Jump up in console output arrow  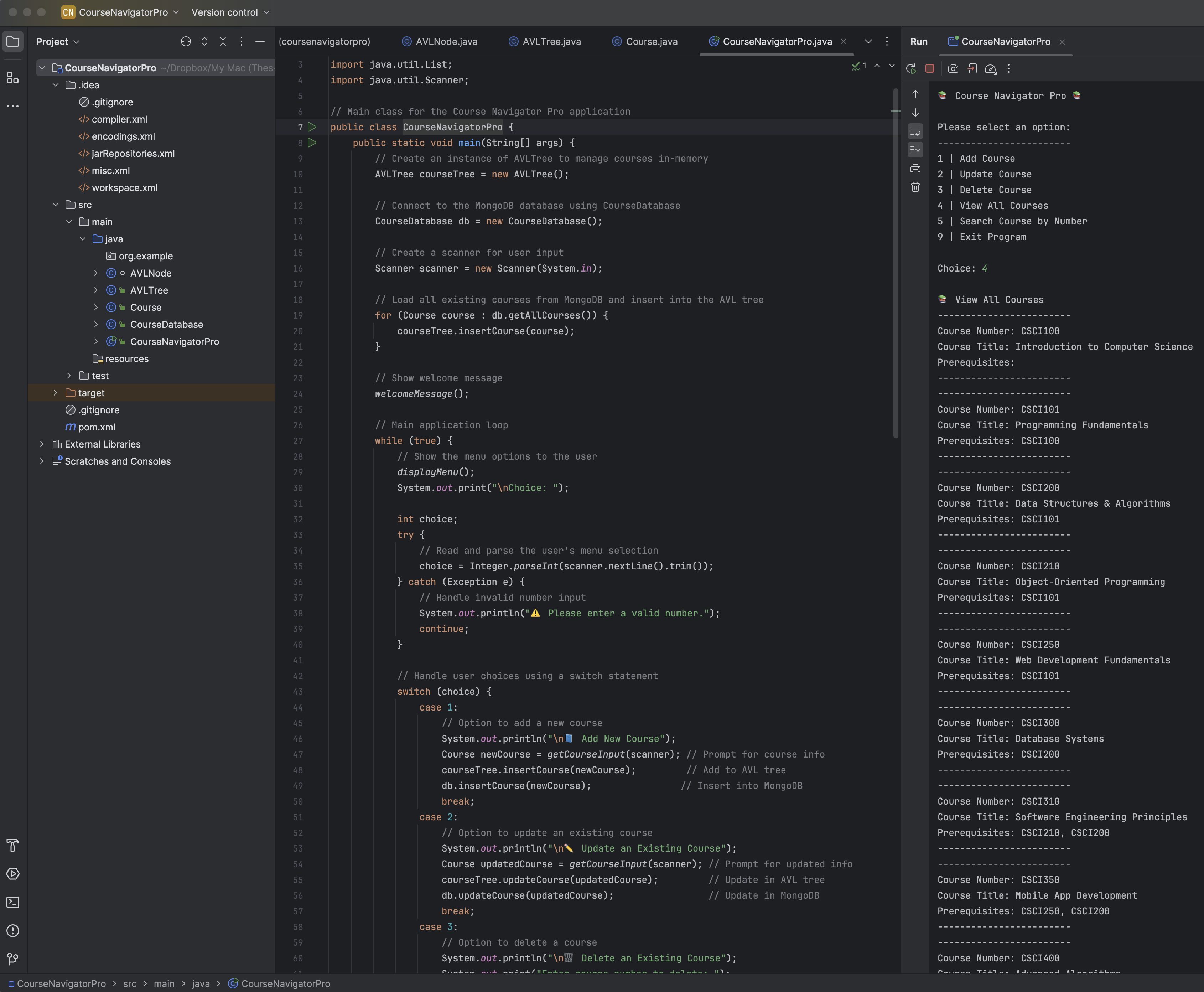point(915,94)
